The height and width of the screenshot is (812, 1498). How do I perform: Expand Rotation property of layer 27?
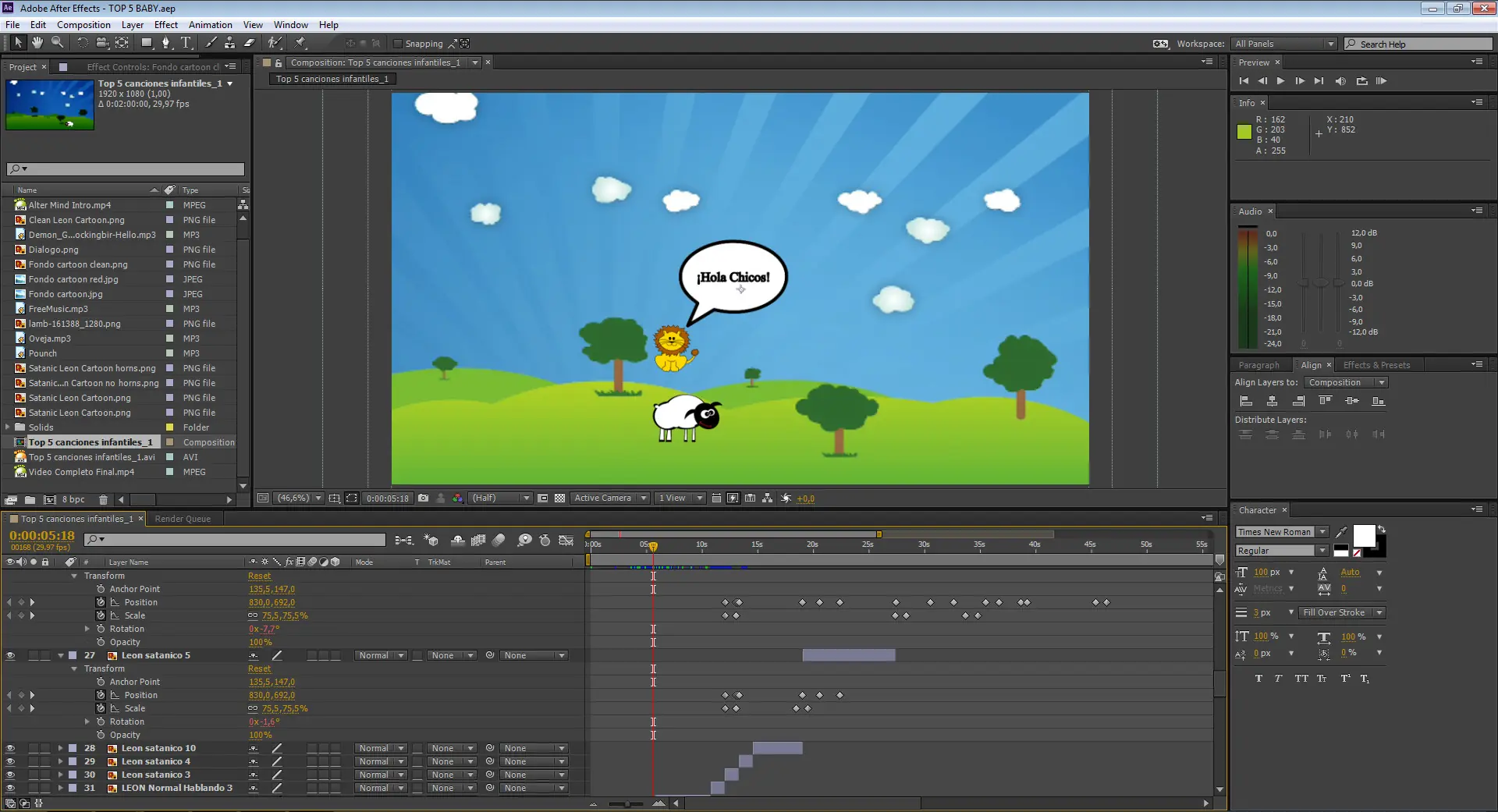pos(87,722)
